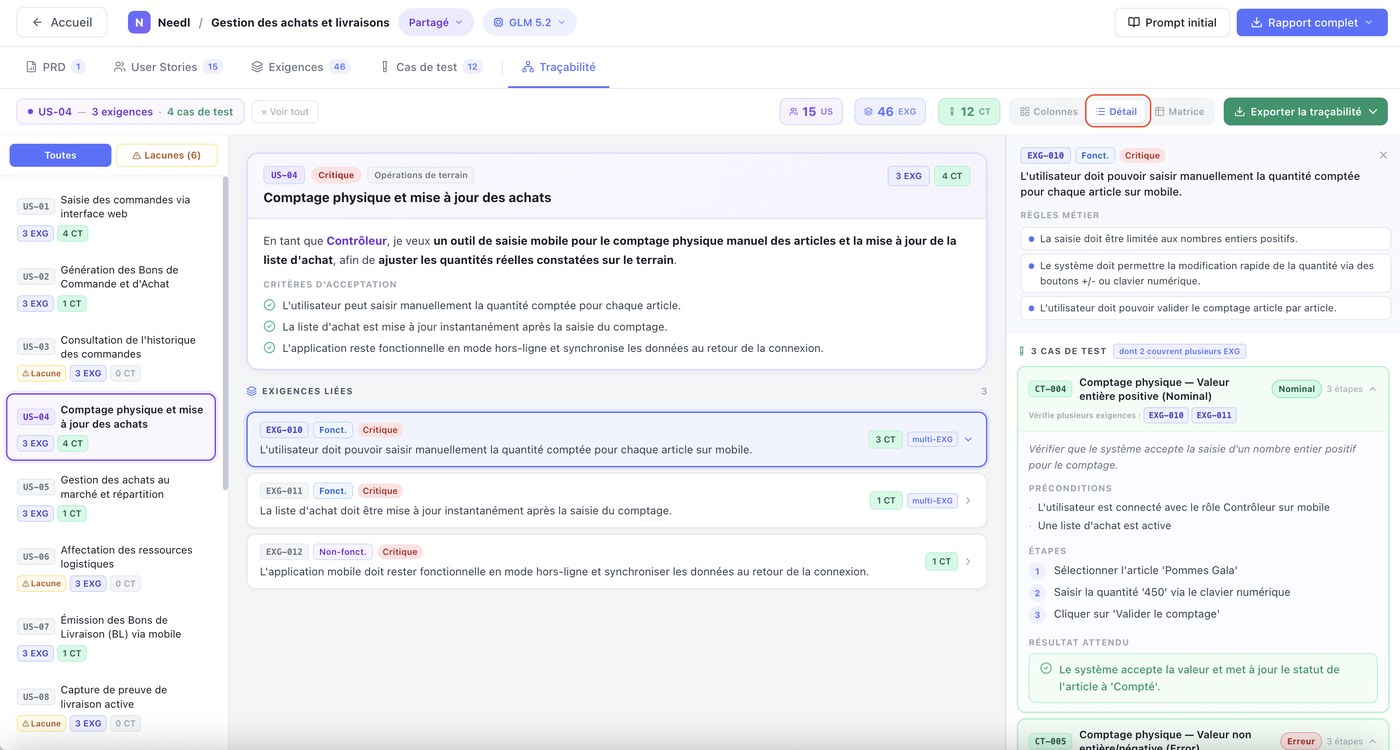
Task: Open the GLM 5.2 model dropdown
Action: coord(530,22)
